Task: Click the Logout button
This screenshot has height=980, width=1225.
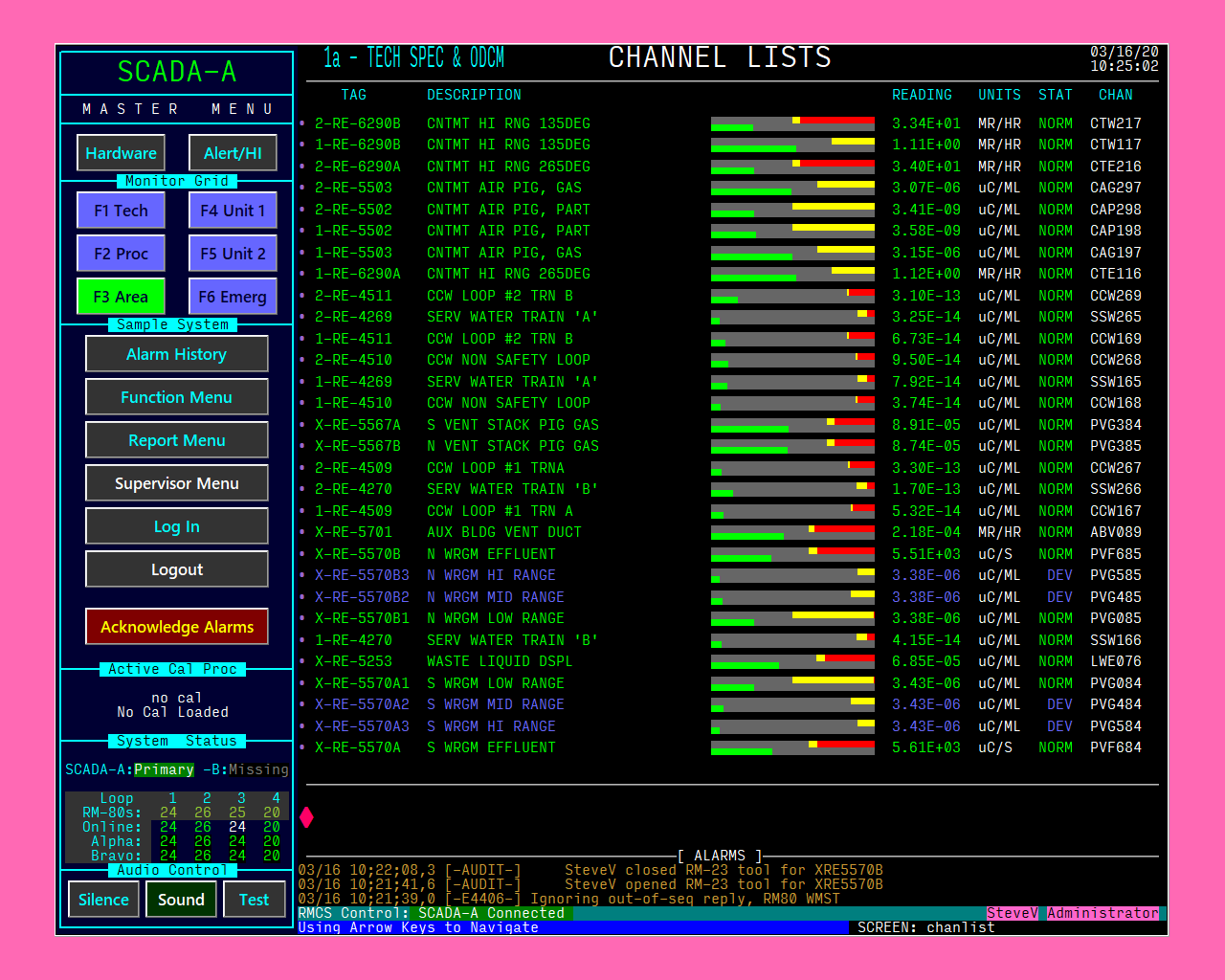Action: [x=177, y=569]
